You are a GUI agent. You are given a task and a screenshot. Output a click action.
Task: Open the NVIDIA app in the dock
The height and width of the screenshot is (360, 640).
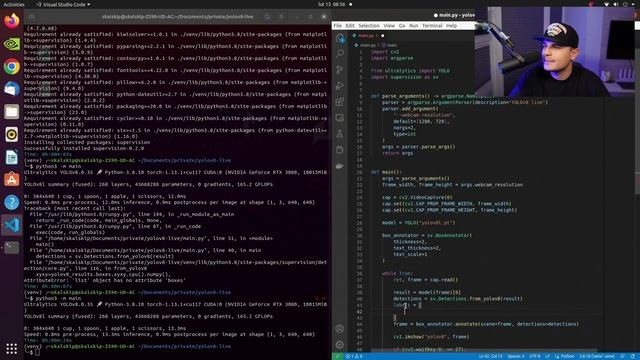point(11,44)
